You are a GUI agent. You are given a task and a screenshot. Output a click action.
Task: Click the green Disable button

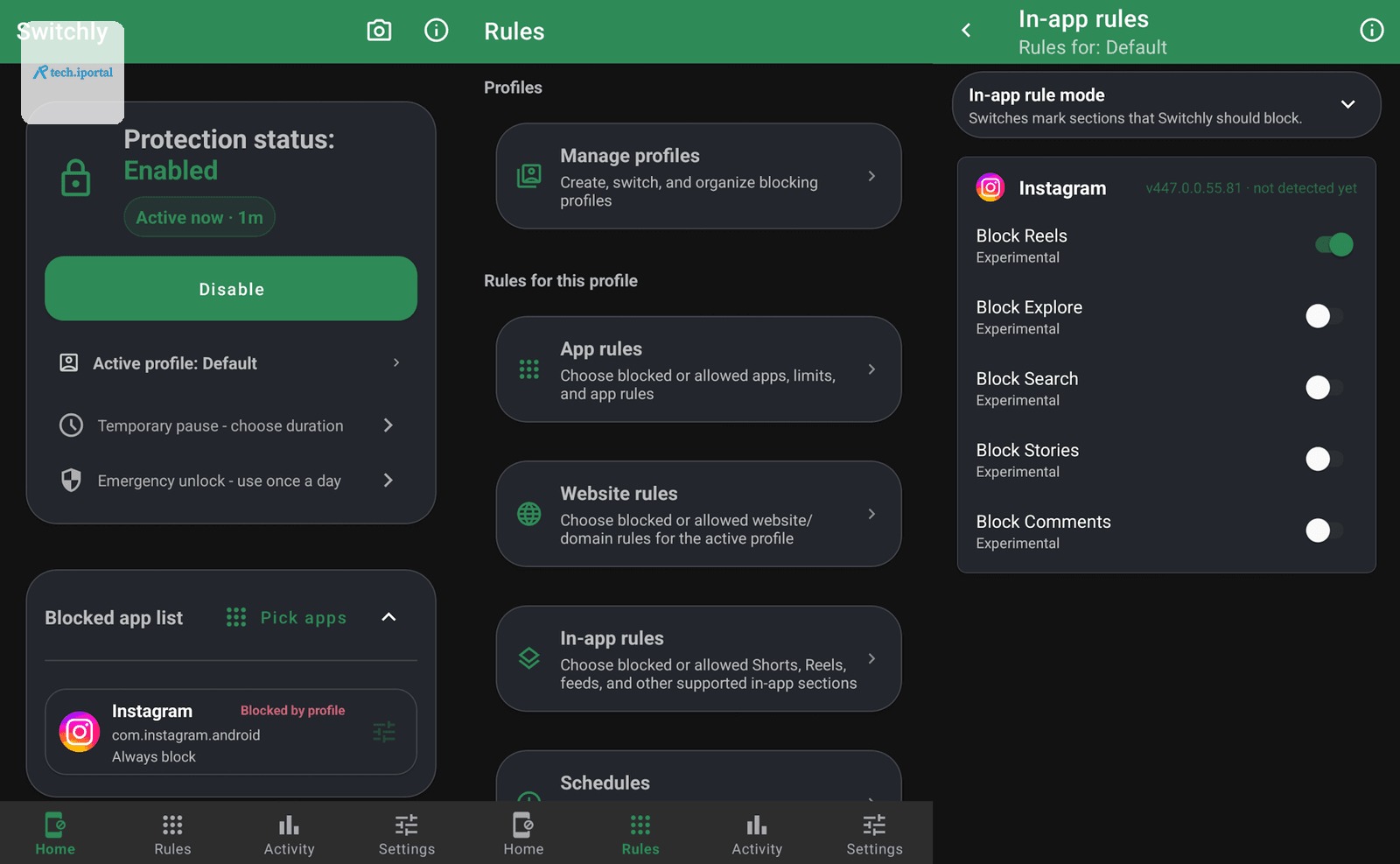231,289
